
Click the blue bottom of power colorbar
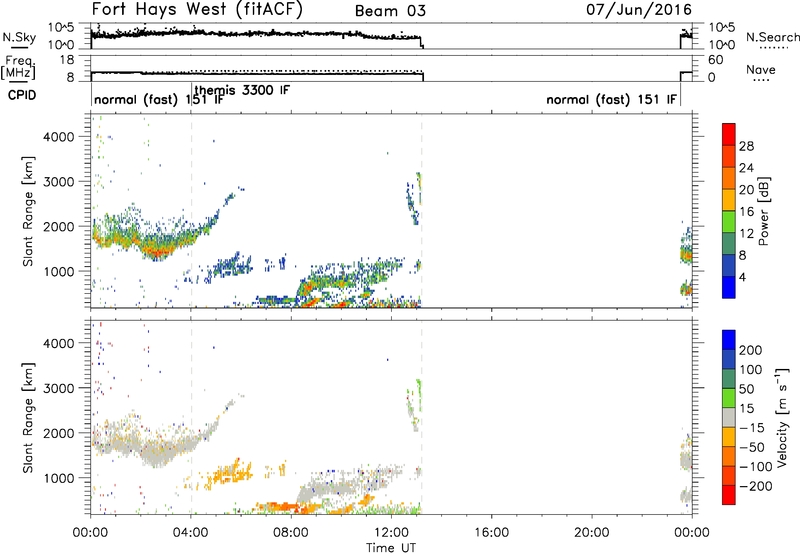[729, 287]
